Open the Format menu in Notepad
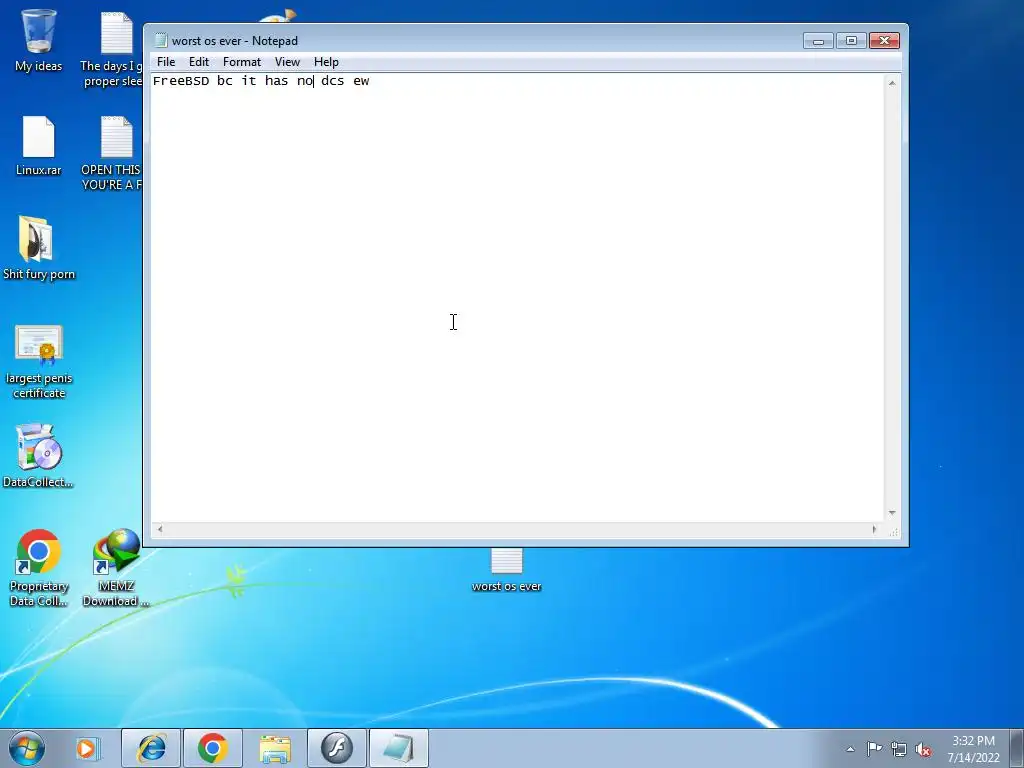This screenshot has width=1024, height=768. click(242, 62)
